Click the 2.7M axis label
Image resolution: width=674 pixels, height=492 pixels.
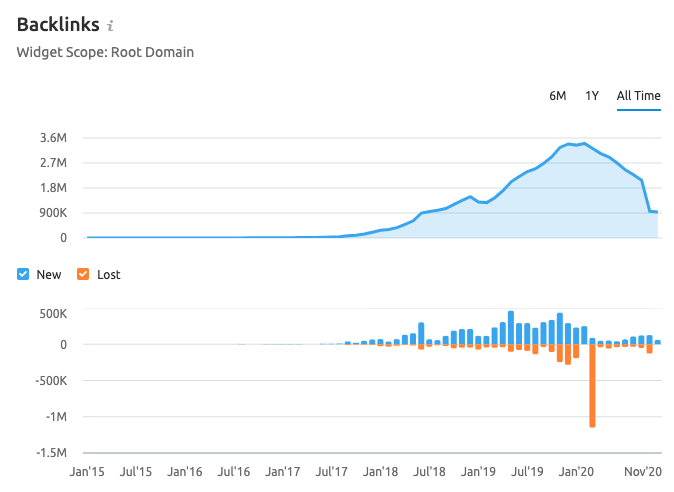53,163
